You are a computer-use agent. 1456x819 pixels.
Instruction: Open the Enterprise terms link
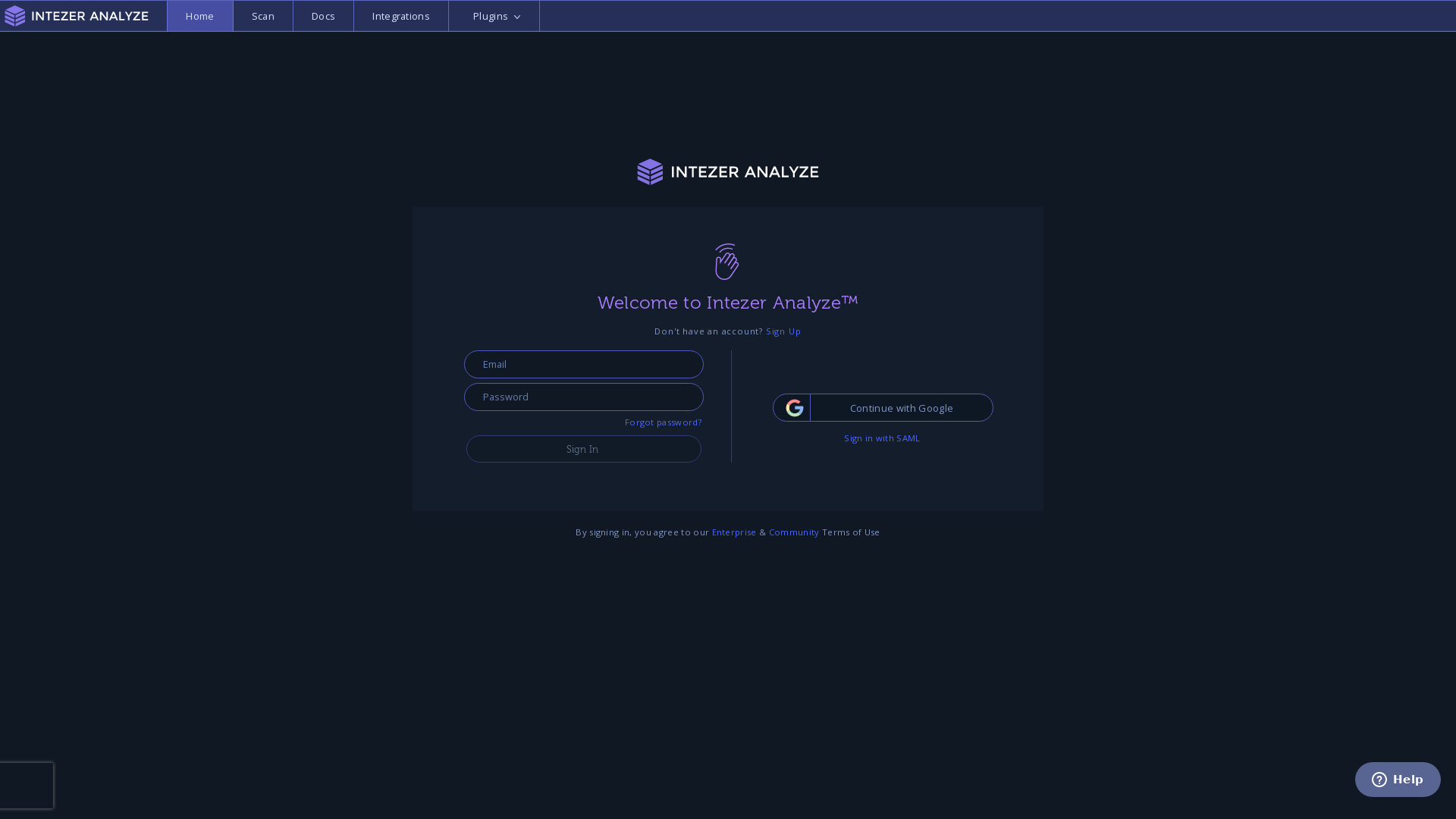point(733,532)
